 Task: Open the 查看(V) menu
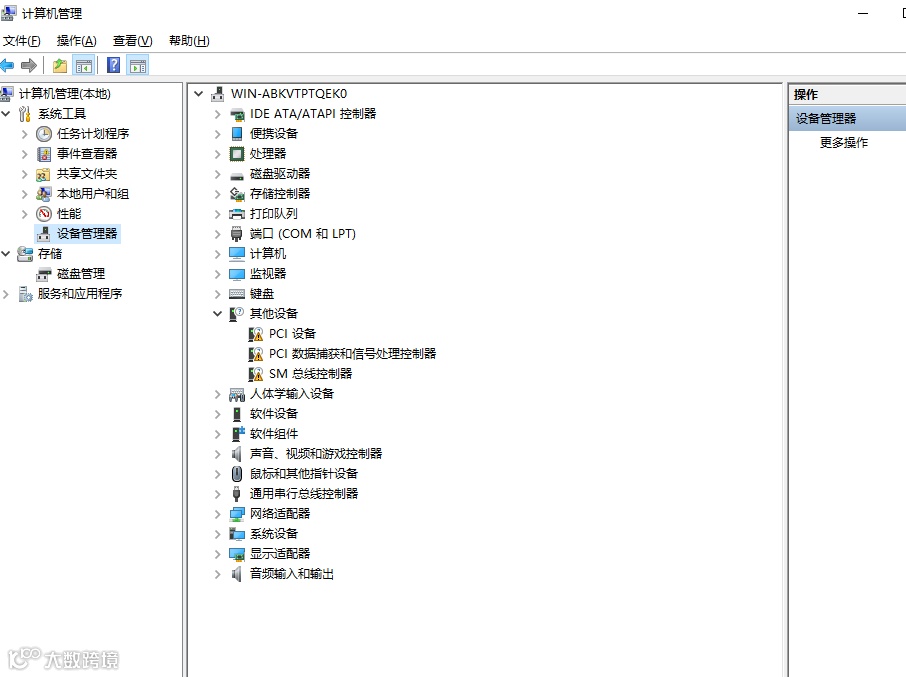pos(132,40)
